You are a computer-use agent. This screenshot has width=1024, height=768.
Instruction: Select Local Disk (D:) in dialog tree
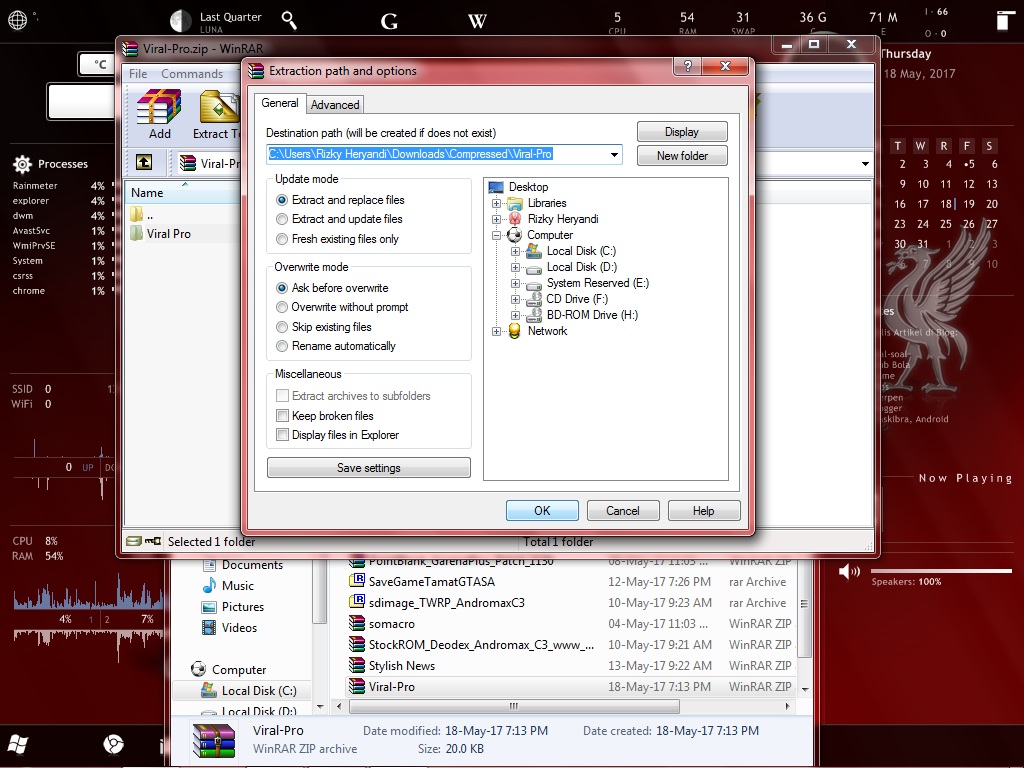click(571, 267)
